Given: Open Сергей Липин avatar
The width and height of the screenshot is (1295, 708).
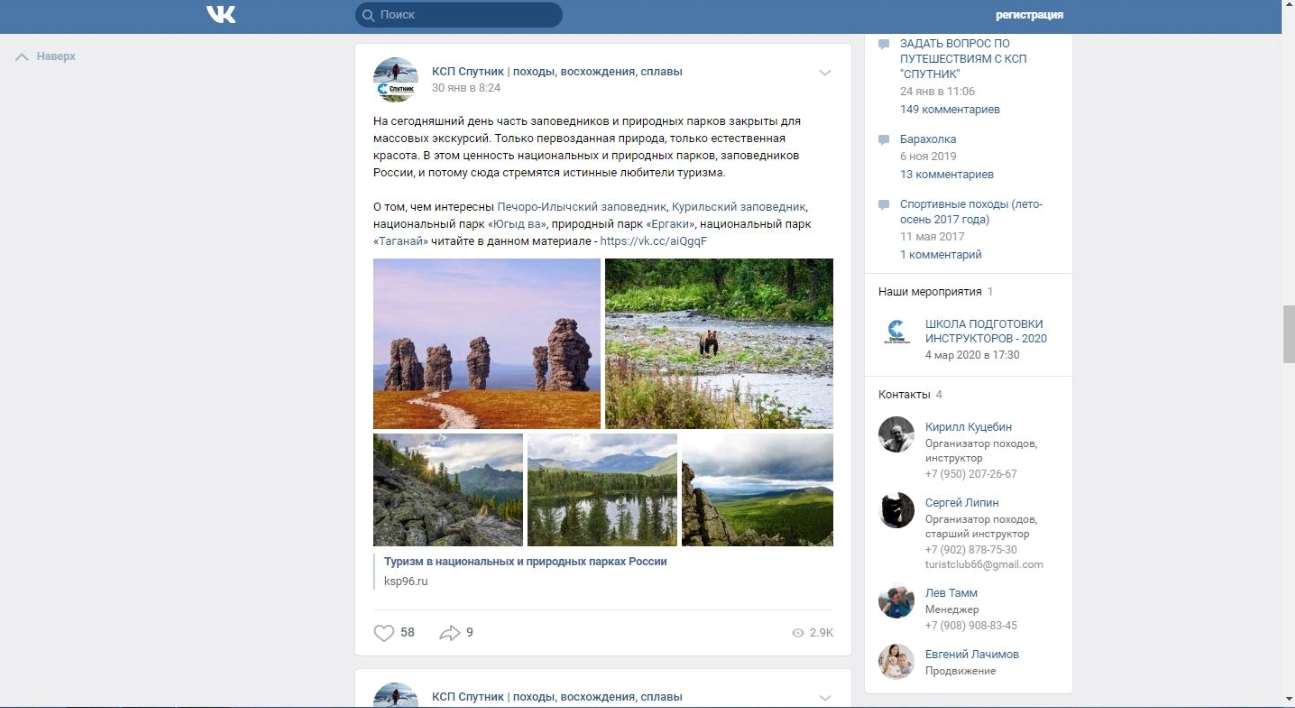Looking at the screenshot, I should 896,510.
